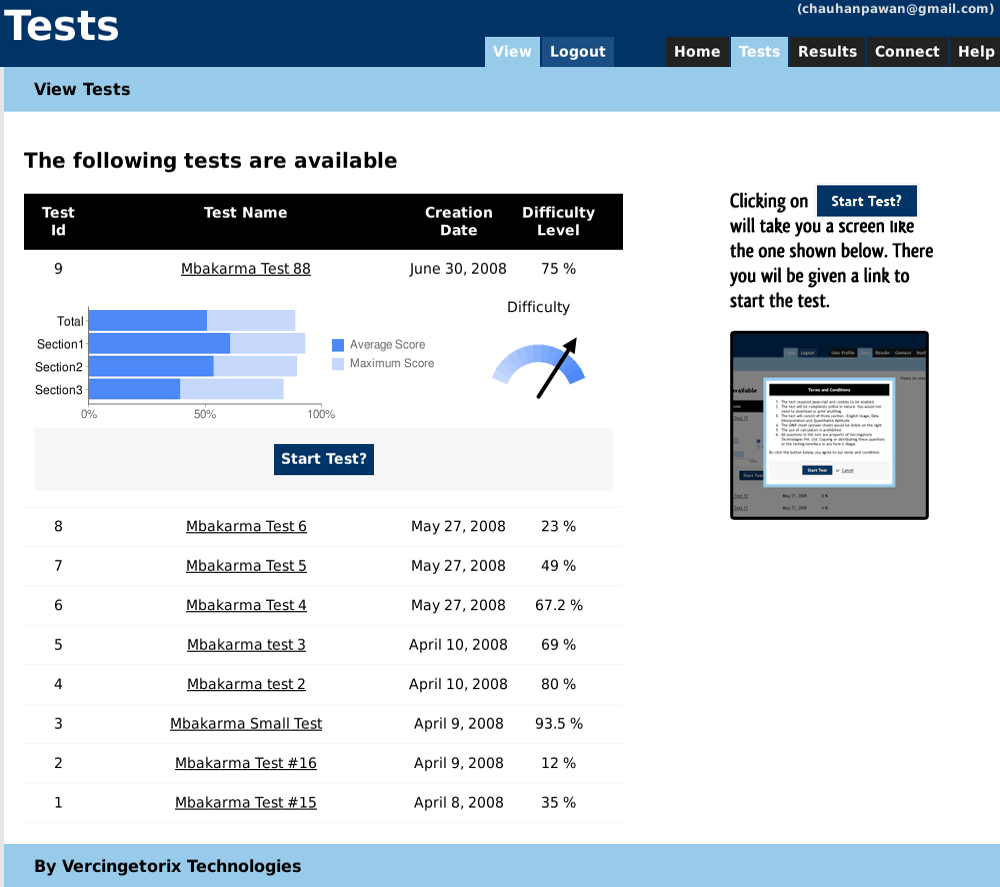
Task: Click the Average Score legend color swatch
Action: (338, 345)
